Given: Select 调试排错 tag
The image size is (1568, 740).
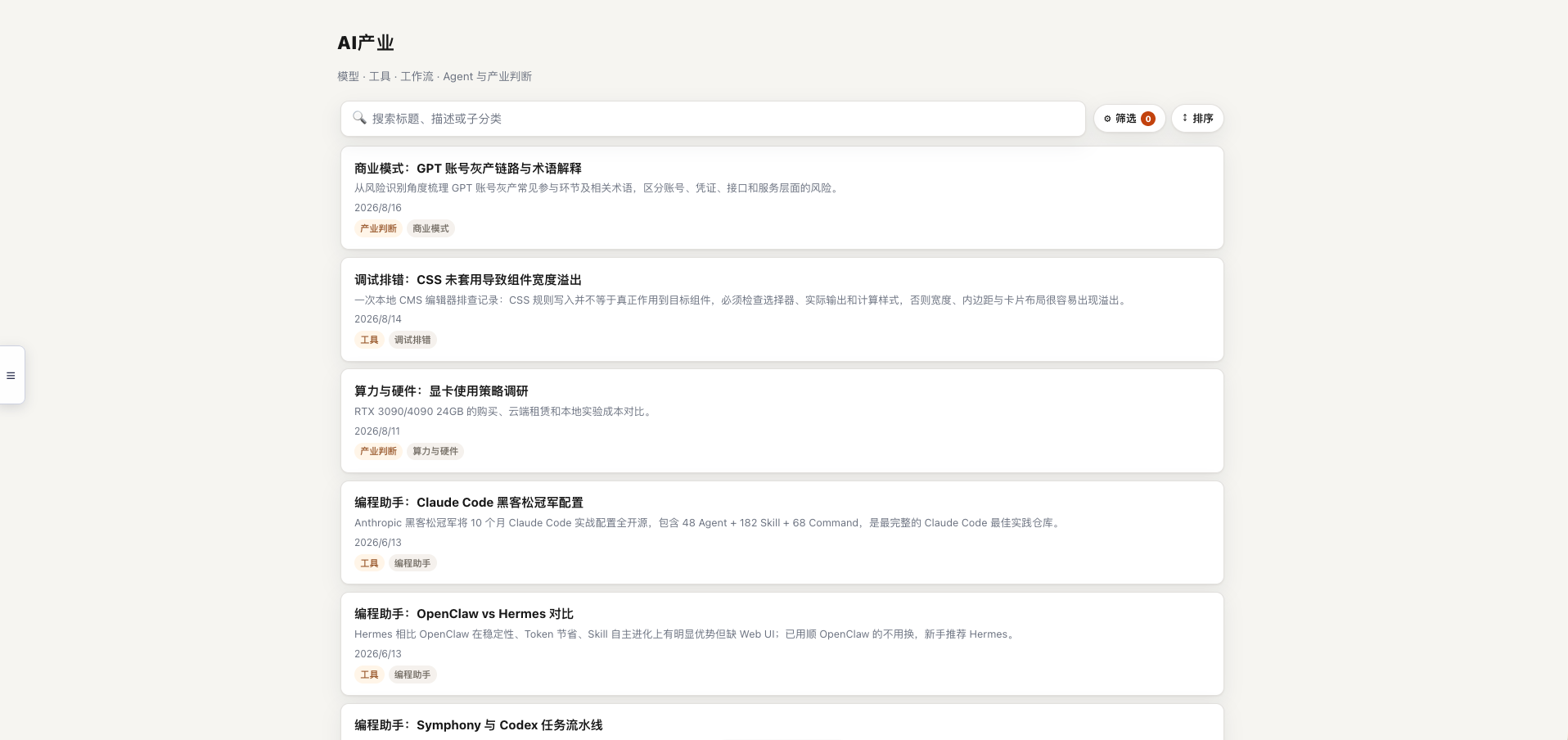Looking at the screenshot, I should point(412,340).
